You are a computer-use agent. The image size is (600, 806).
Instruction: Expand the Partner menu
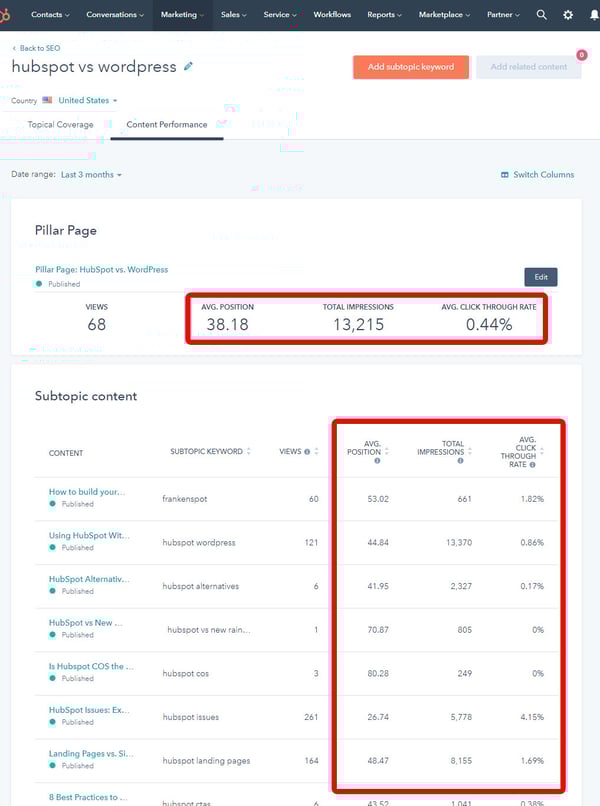pos(503,15)
